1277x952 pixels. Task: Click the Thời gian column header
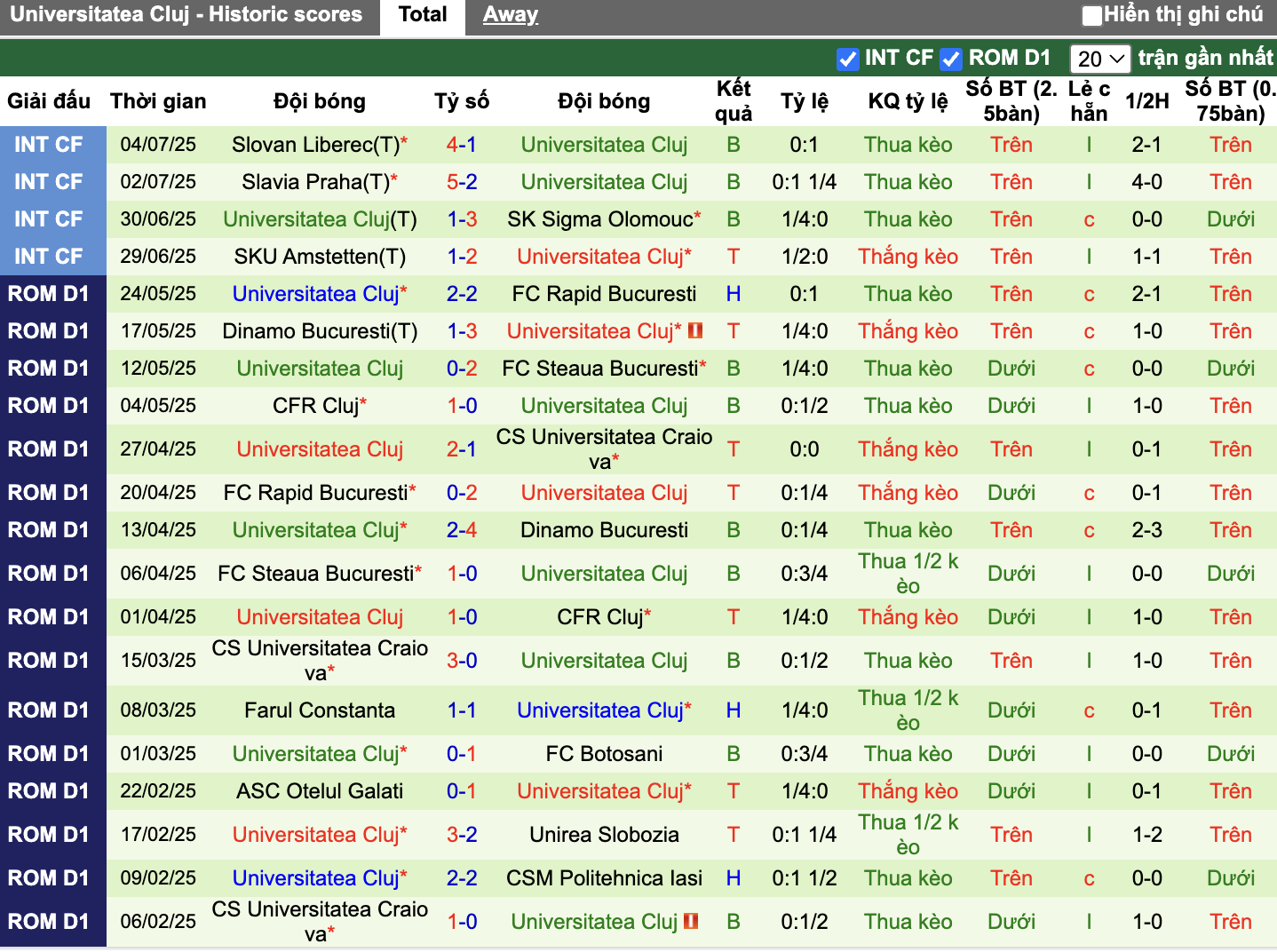[158, 101]
